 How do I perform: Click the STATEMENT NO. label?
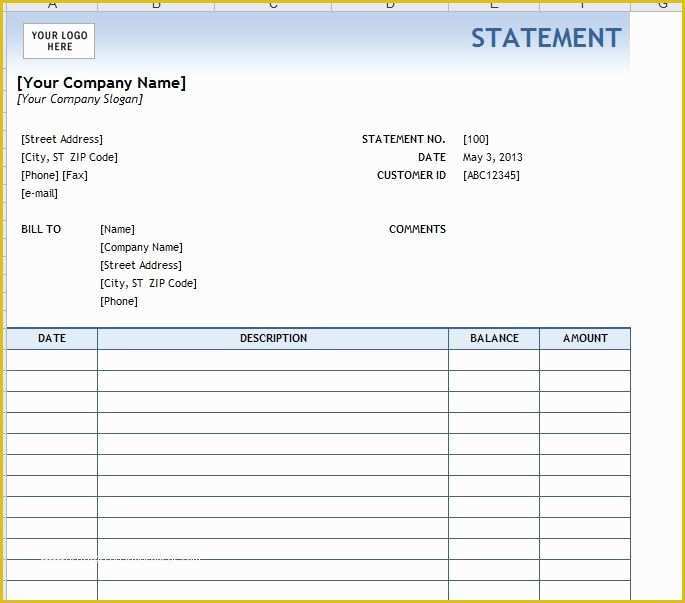pyautogui.click(x=404, y=139)
